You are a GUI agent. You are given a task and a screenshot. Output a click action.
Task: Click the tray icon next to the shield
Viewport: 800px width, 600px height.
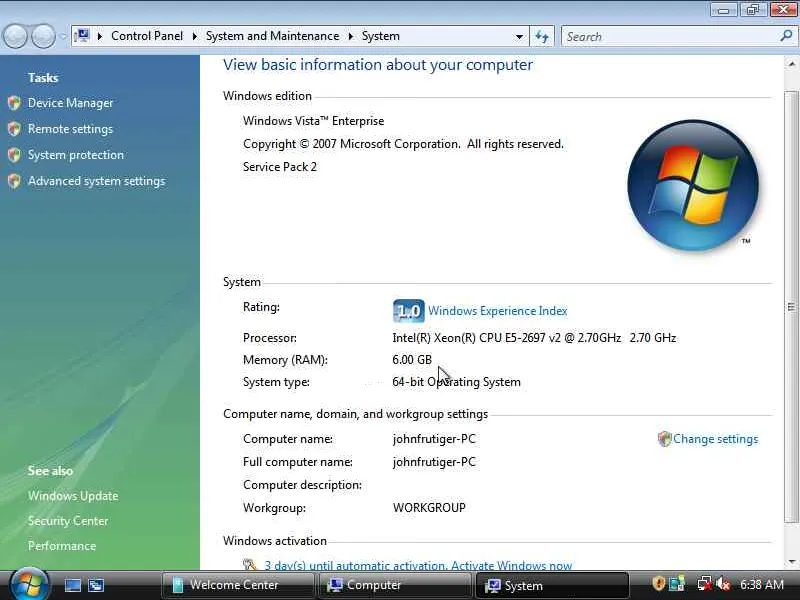coord(677,583)
